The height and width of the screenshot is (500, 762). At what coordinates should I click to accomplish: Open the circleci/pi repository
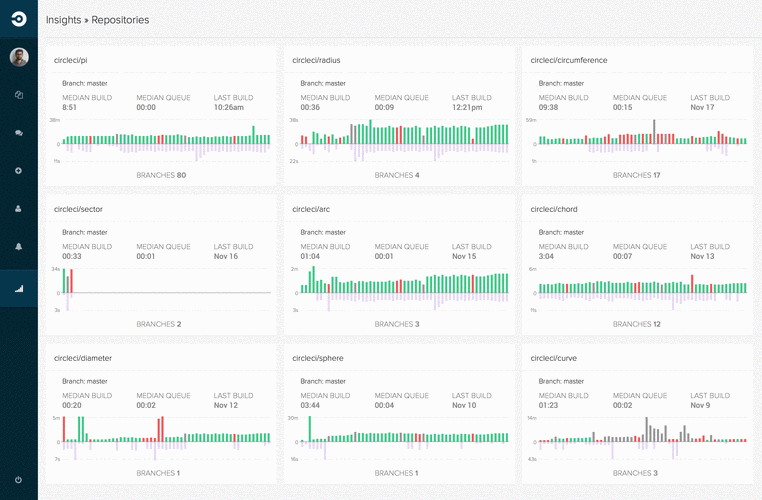tap(71, 60)
